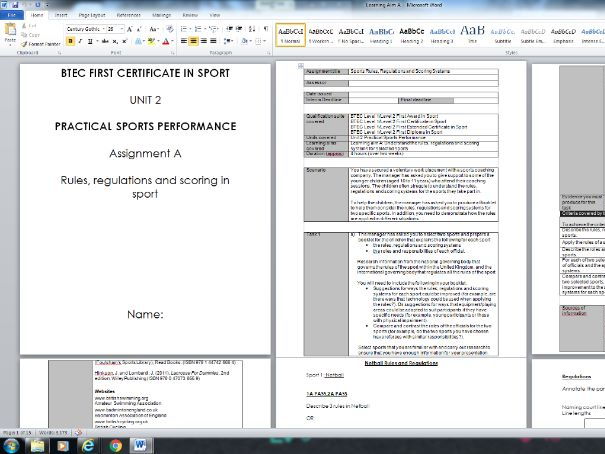Open the Clipboard pane launcher
605x454 pixels.
59,53
